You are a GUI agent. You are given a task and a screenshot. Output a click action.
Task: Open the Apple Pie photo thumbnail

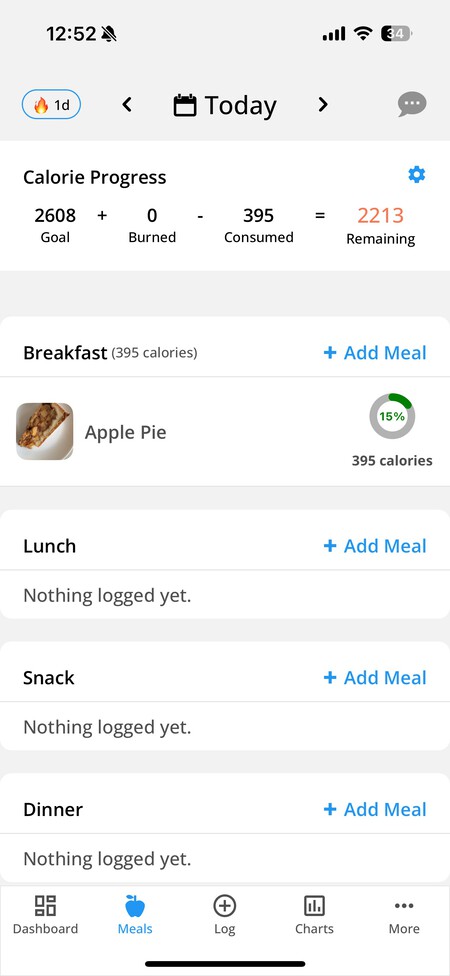click(44, 431)
